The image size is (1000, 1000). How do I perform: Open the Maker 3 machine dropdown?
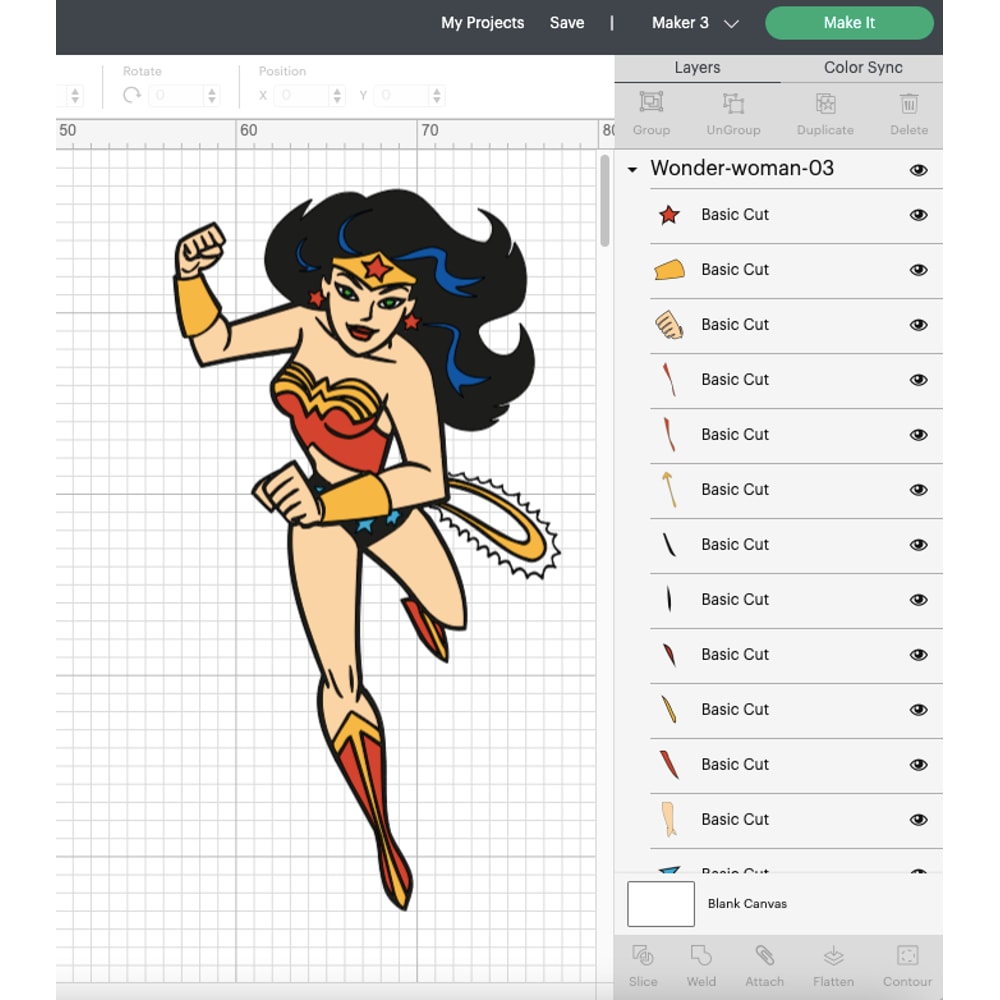click(694, 22)
